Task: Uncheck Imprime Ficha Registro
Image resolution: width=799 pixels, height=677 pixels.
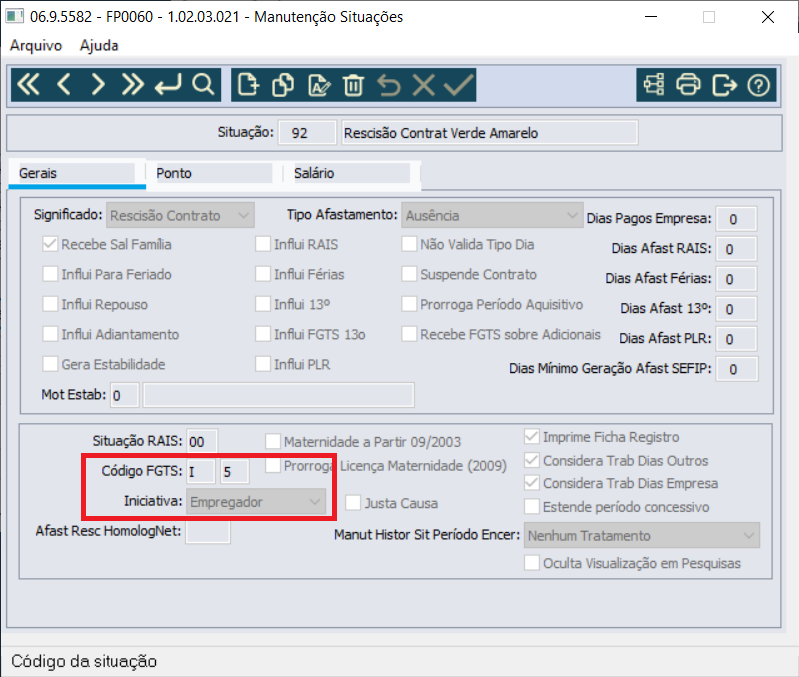Action: (532, 437)
